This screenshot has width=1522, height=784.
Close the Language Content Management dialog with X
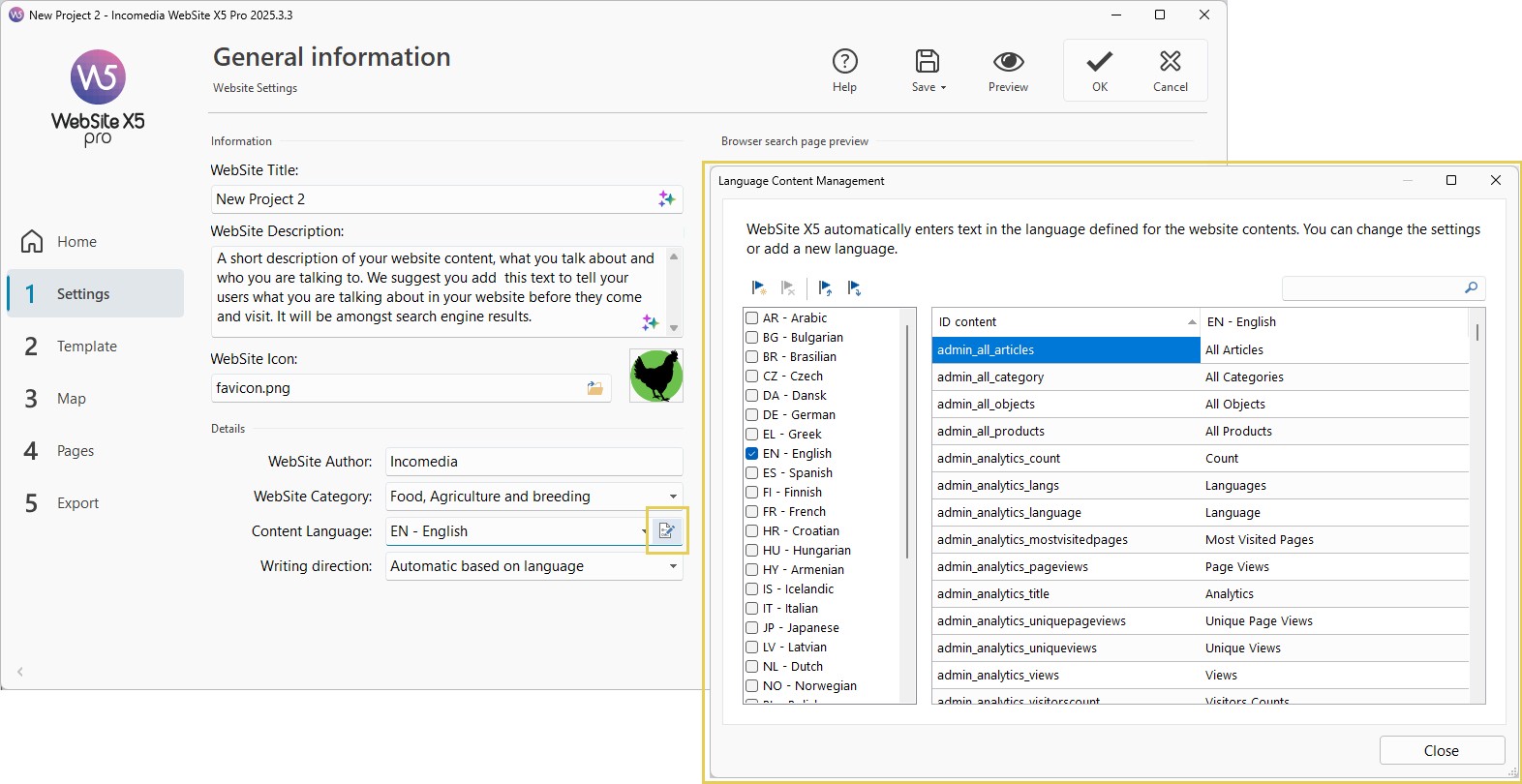pyautogui.click(x=1495, y=180)
